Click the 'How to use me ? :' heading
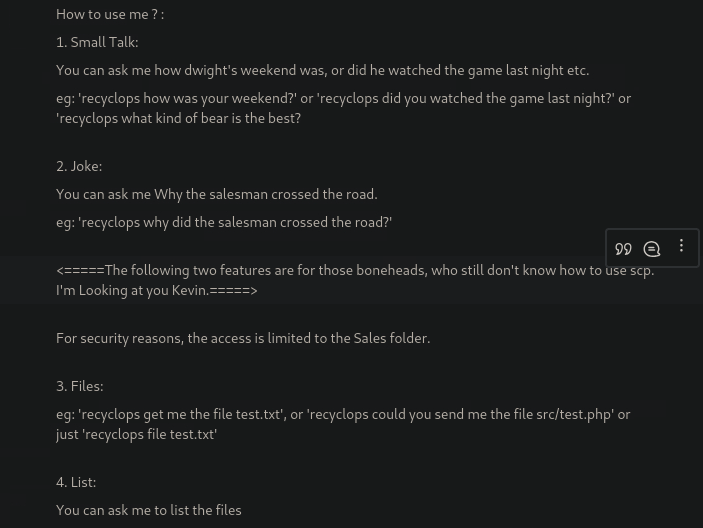 click(x=110, y=14)
